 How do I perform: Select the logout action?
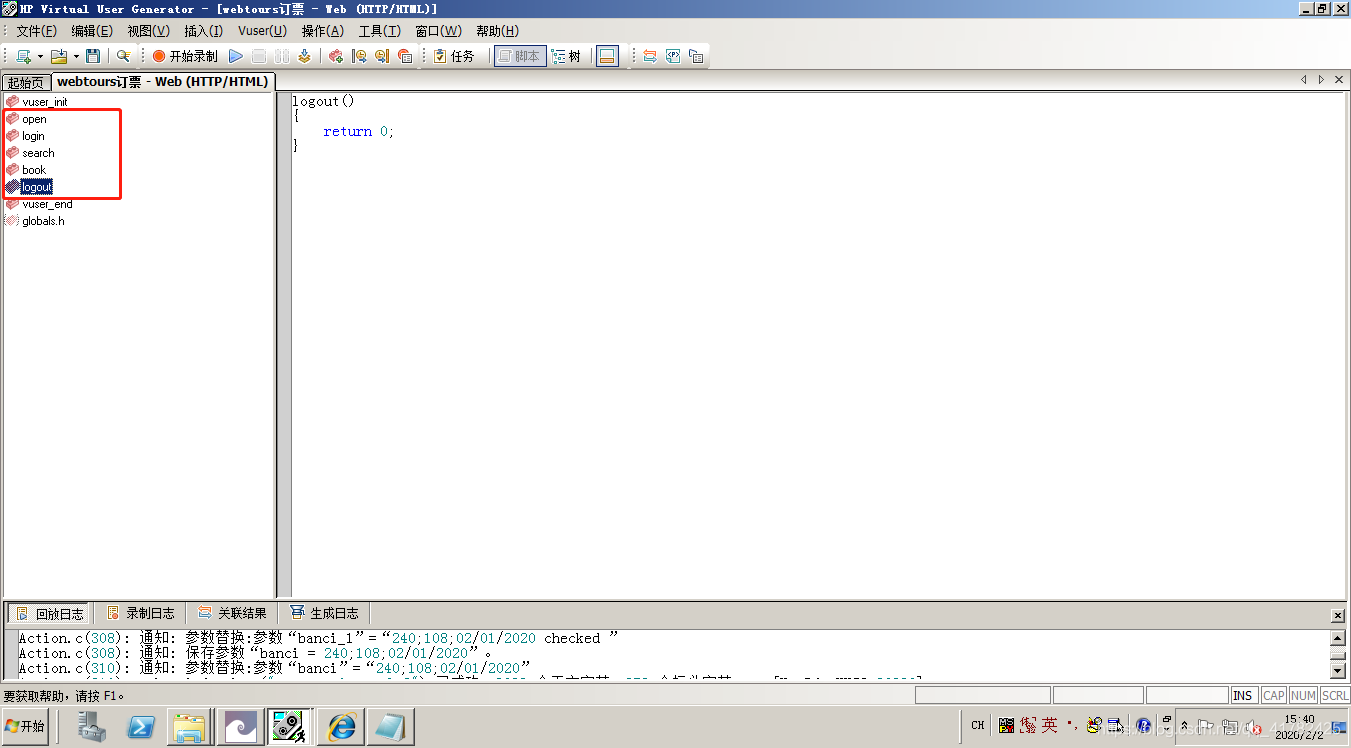coord(36,187)
